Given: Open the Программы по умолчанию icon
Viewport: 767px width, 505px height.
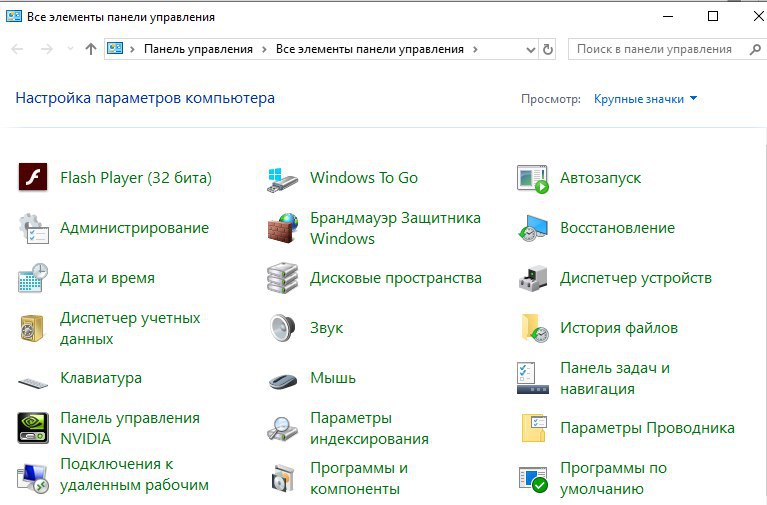Looking at the screenshot, I should pyautogui.click(x=533, y=479).
